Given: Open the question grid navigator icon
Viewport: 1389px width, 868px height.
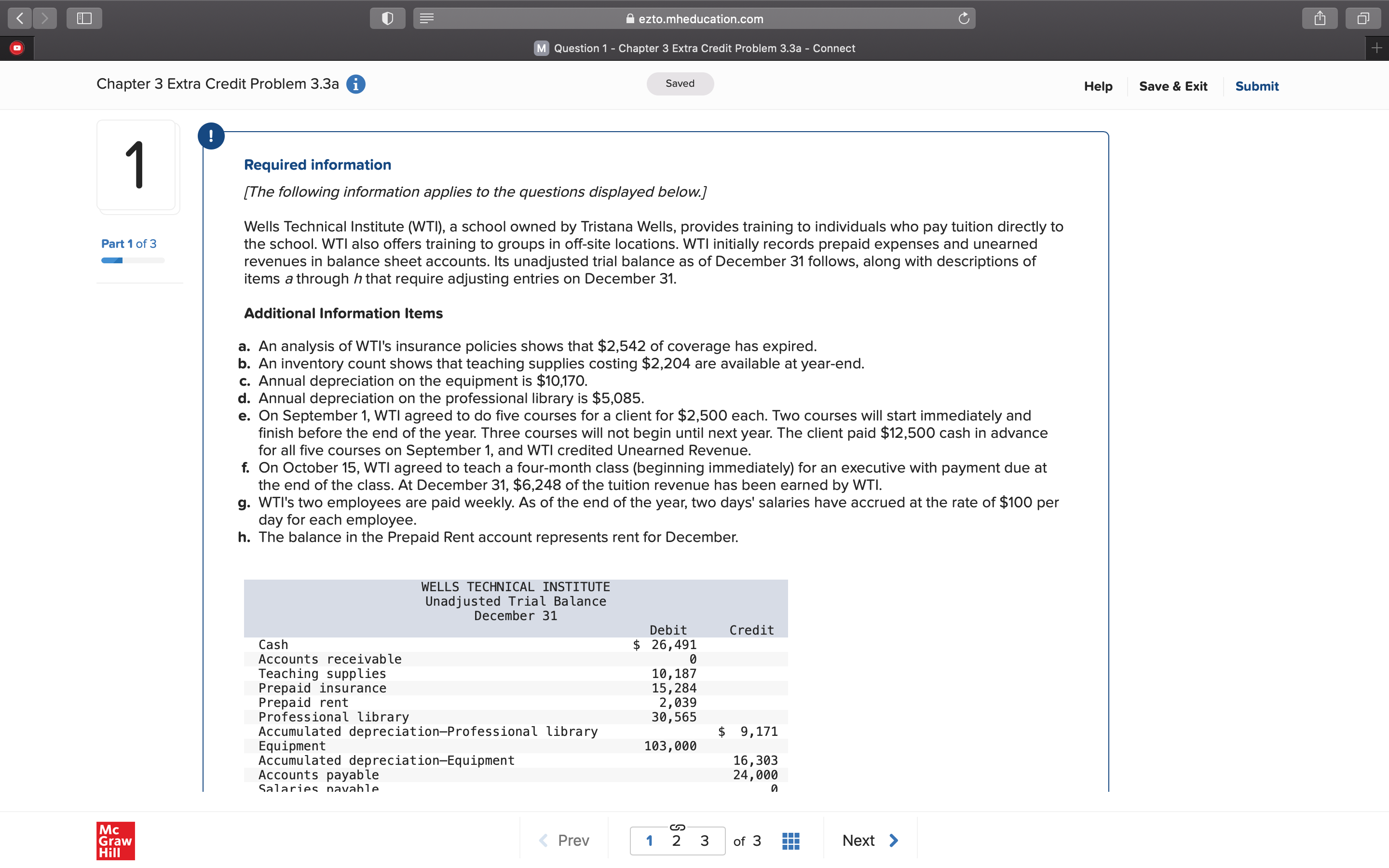Looking at the screenshot, I should tap(790, 841).
